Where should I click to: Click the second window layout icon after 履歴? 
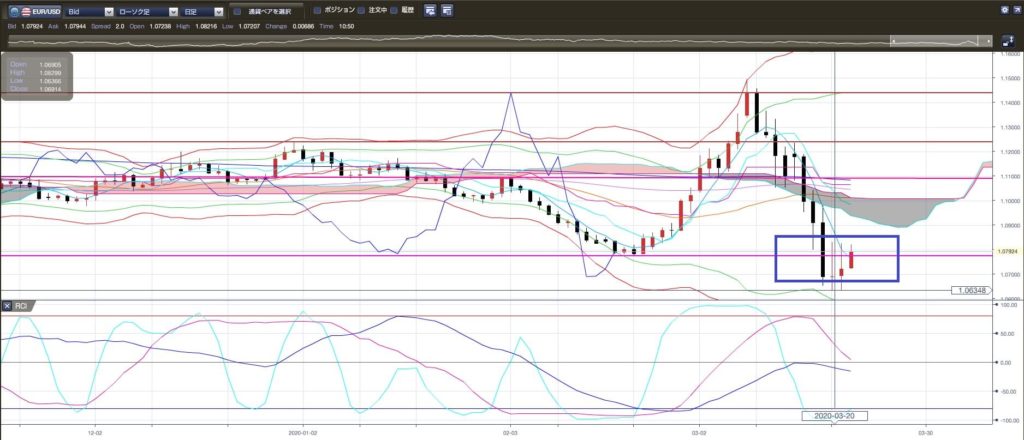pos(447,10)
